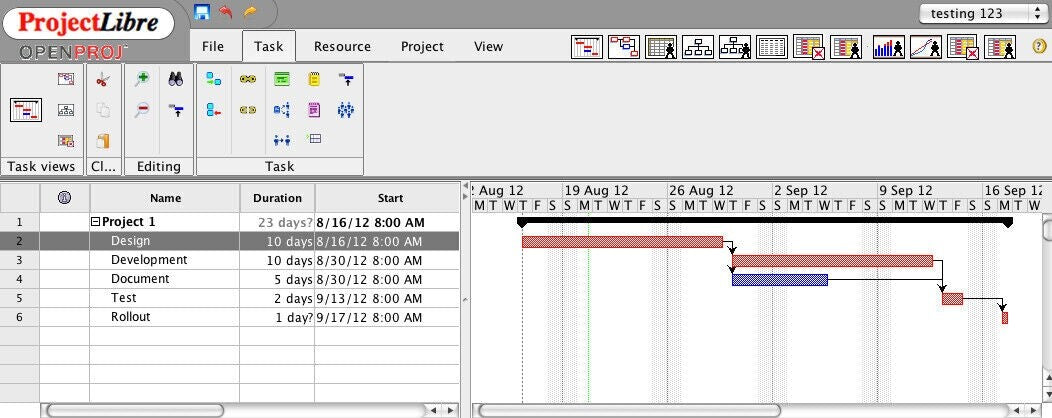This screenshot has width=1052, height=418.
Task: Click the scissors Cut icon
Action: coord(102,79)
